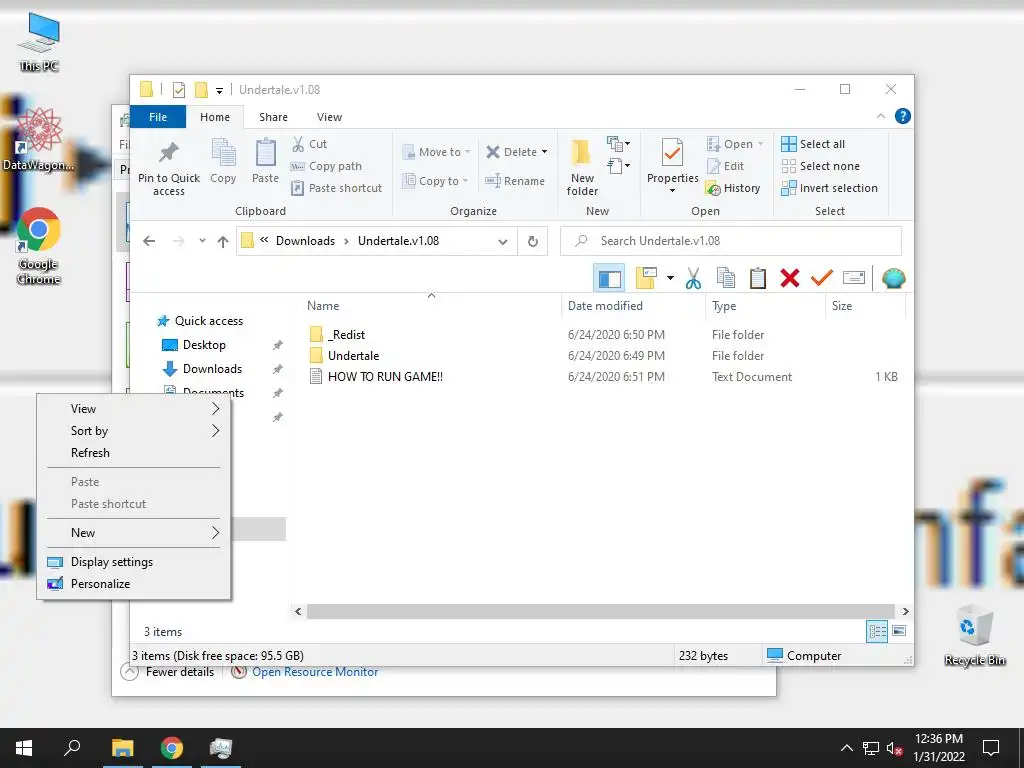Click the folder options toolbar icon
Image resolution: width=1024 pixels, height=768 pixels.
coord(647,278)
